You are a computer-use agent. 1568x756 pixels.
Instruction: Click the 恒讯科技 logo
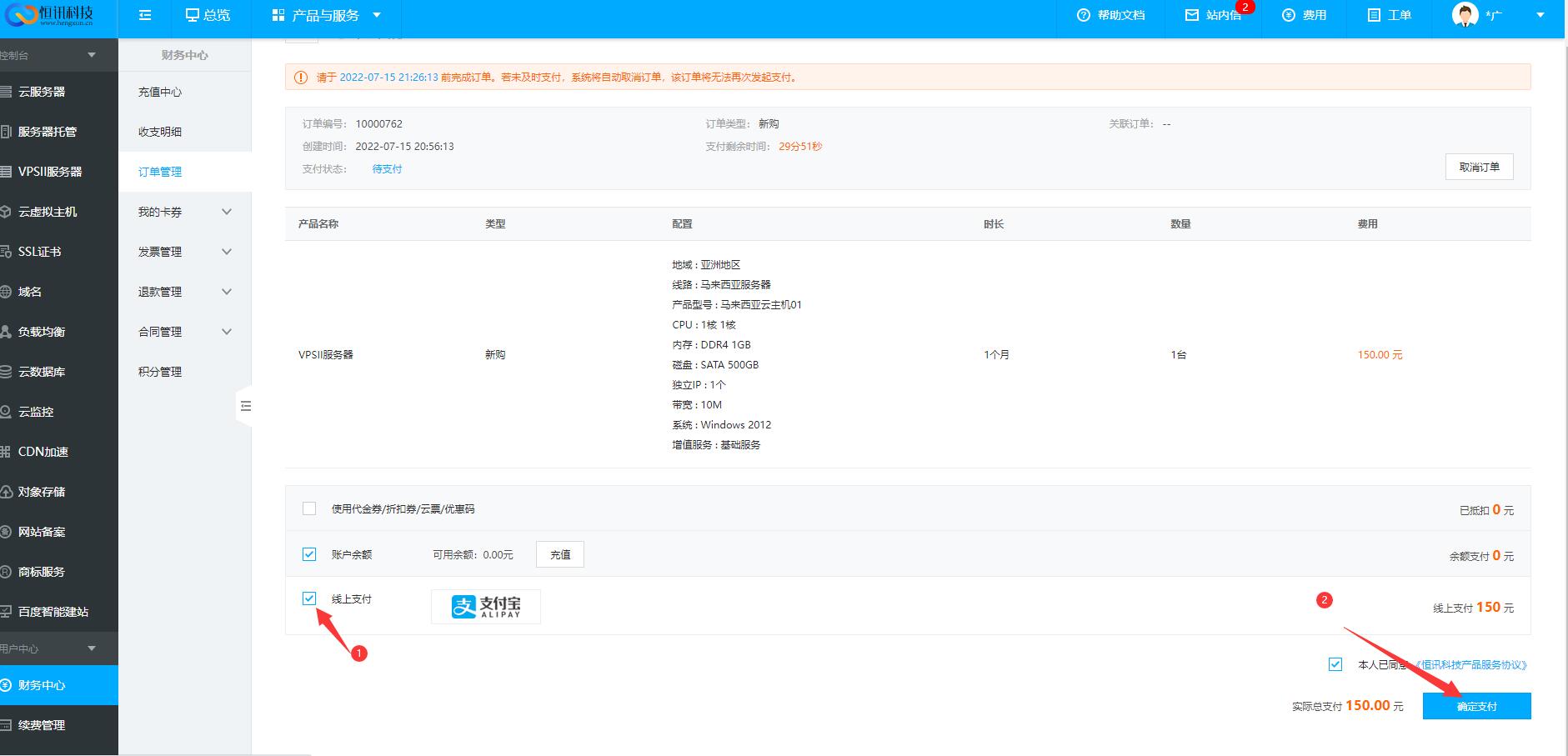[50, 15]
